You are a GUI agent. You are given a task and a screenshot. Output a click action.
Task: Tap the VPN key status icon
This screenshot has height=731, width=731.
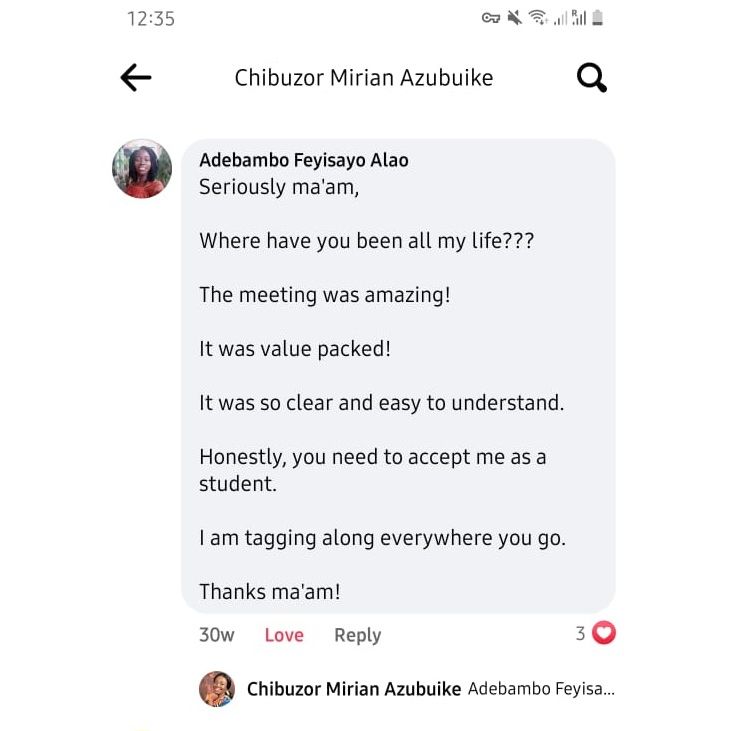(x=490, y=18)
